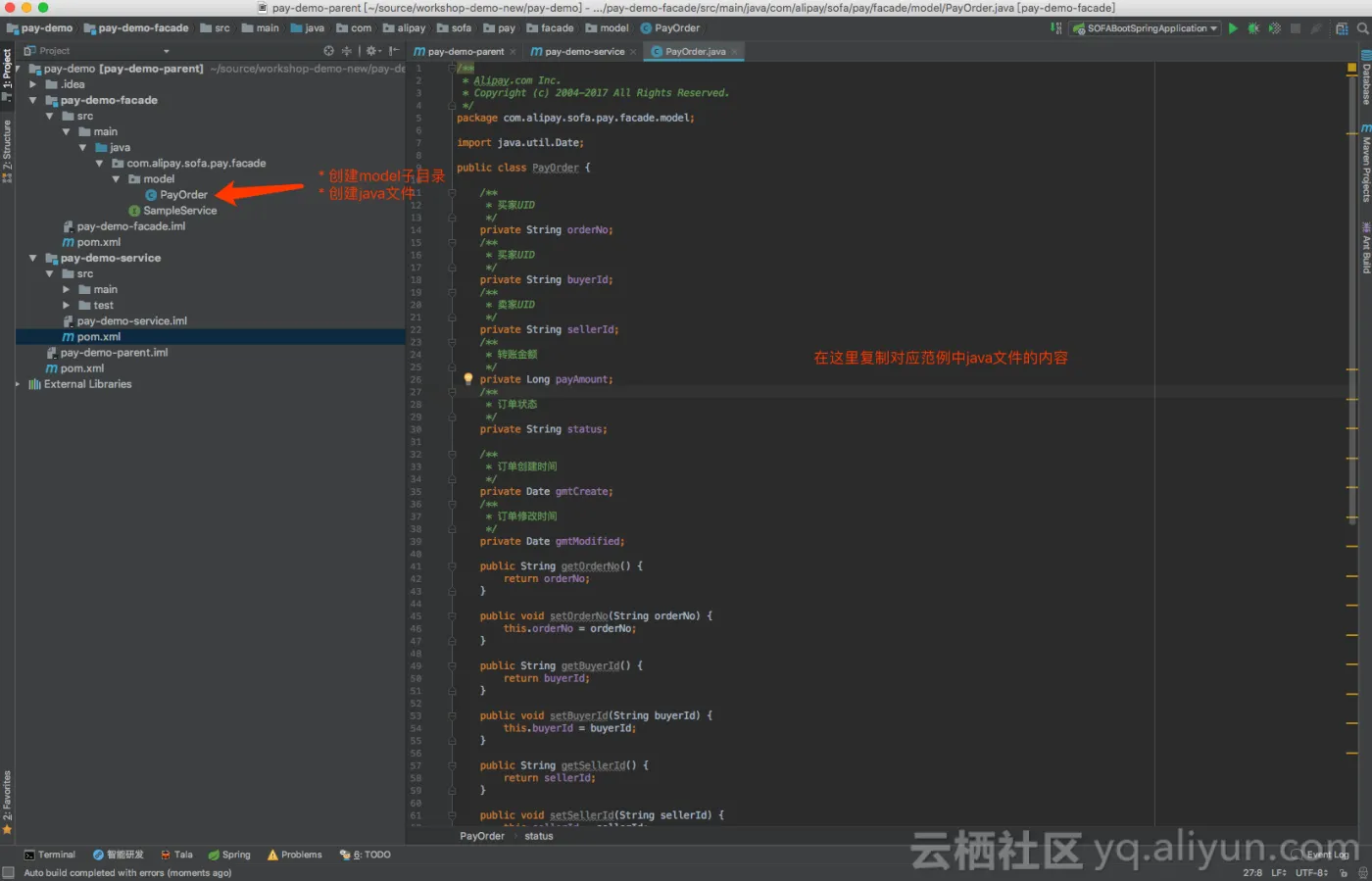Select pay-demo-parent.iml file
The height and width of the screenshot is (881, 1372).
click(x=107, y=353)
